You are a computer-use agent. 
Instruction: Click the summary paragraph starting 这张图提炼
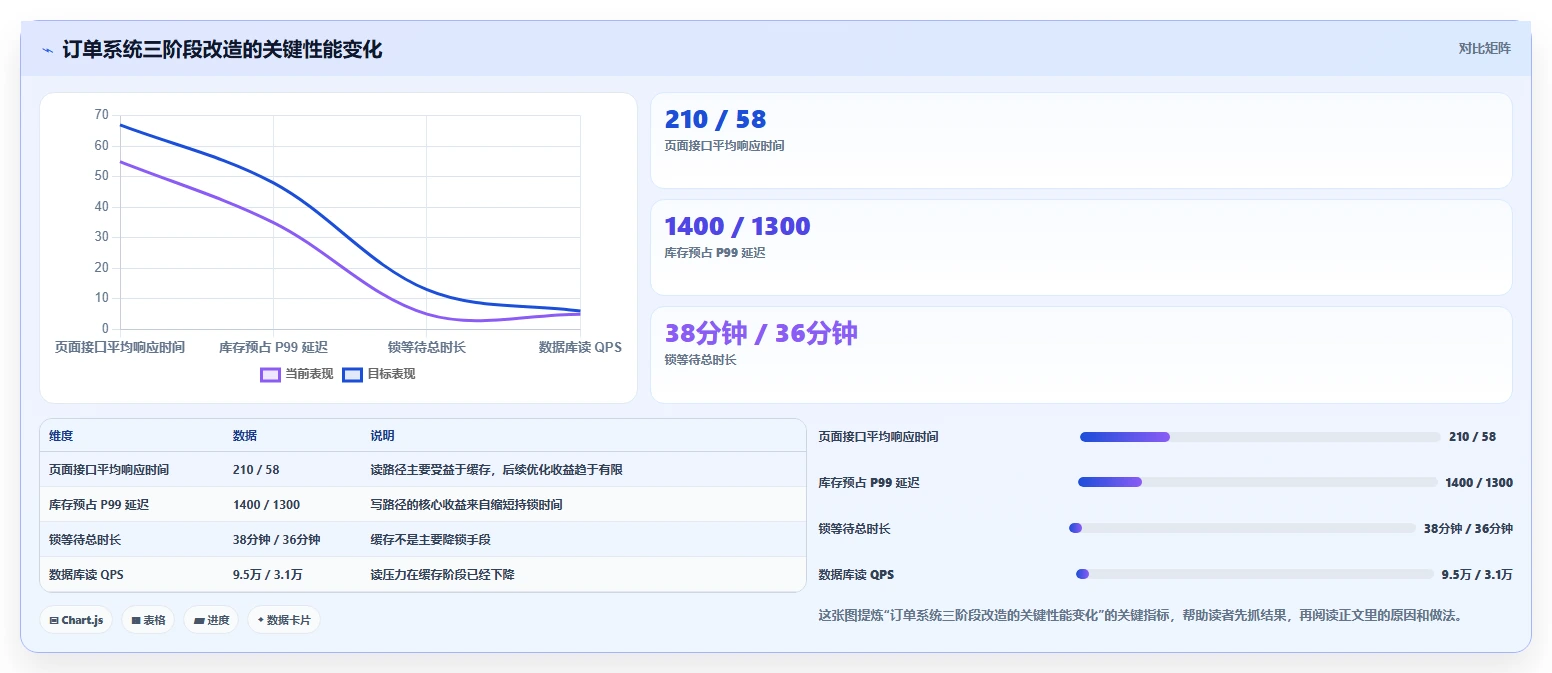[x=1143, y=615]
